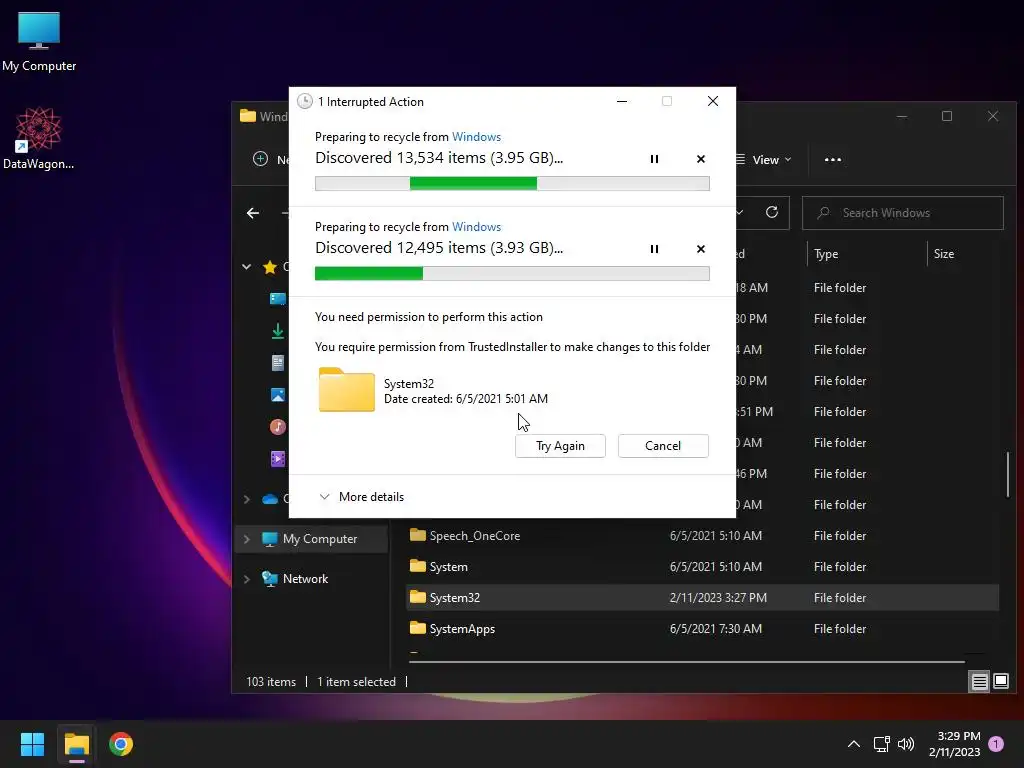Switch to large thumbnails view layout
1024x768 pixels.
pos(1000,682)
